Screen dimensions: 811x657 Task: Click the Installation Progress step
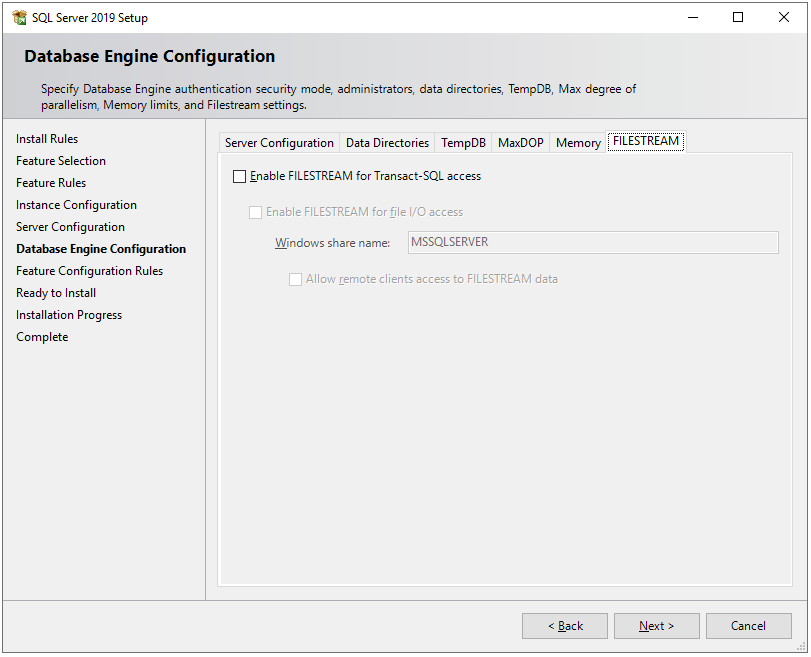click(69, 315)
